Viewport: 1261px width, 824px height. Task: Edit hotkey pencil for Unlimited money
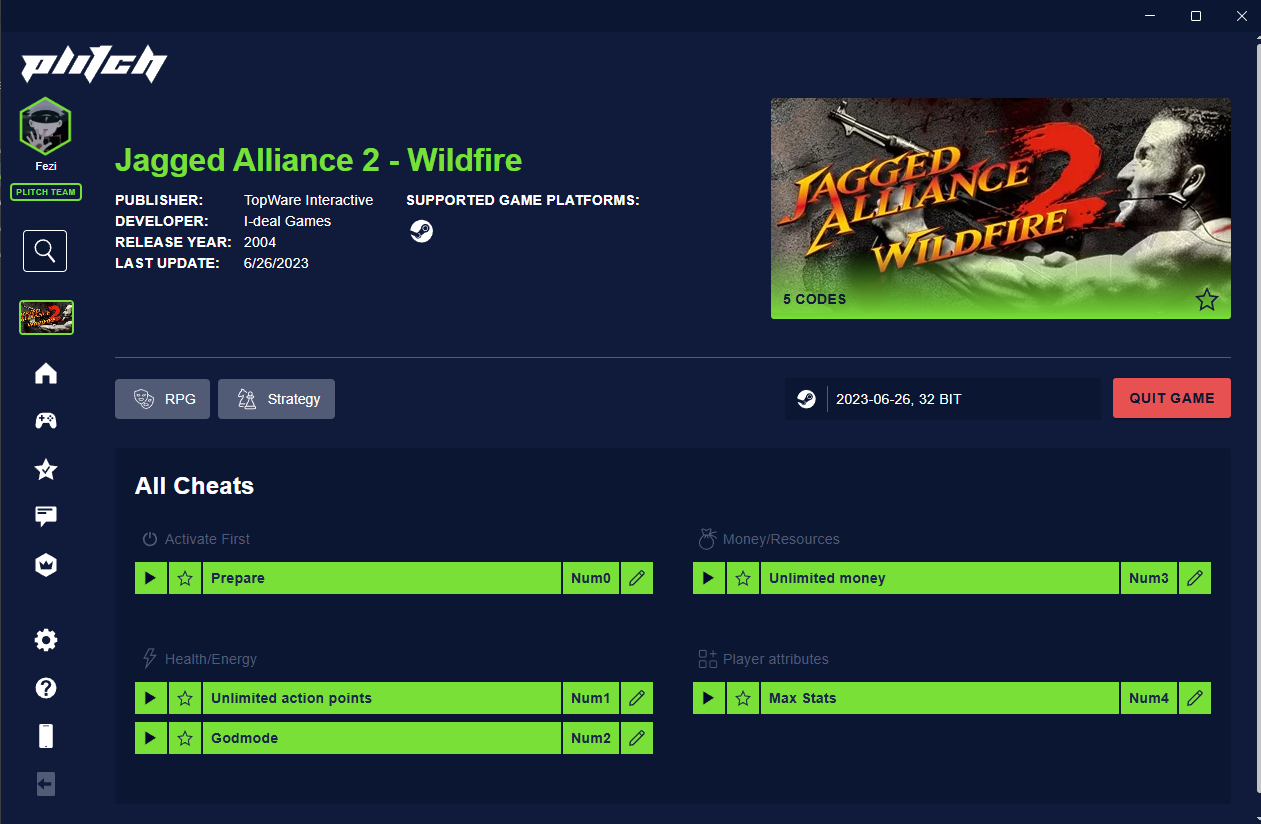coord(1195,578)
